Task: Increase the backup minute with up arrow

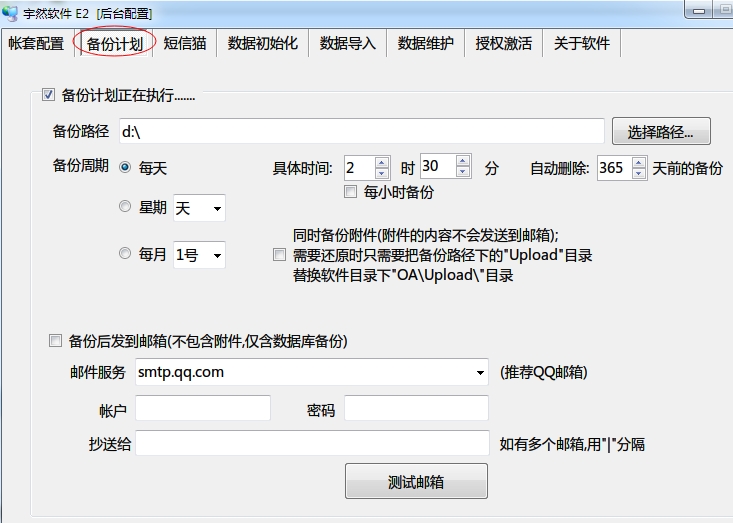Action: pyautogui.click(x=463, y=160)
